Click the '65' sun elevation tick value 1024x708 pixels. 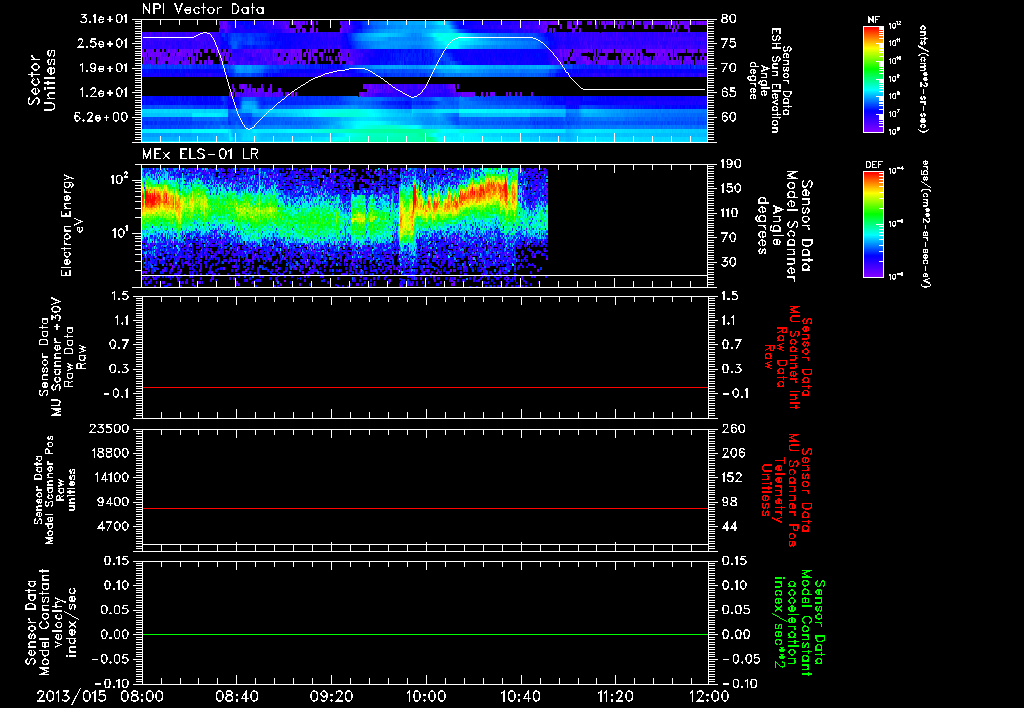728,93
